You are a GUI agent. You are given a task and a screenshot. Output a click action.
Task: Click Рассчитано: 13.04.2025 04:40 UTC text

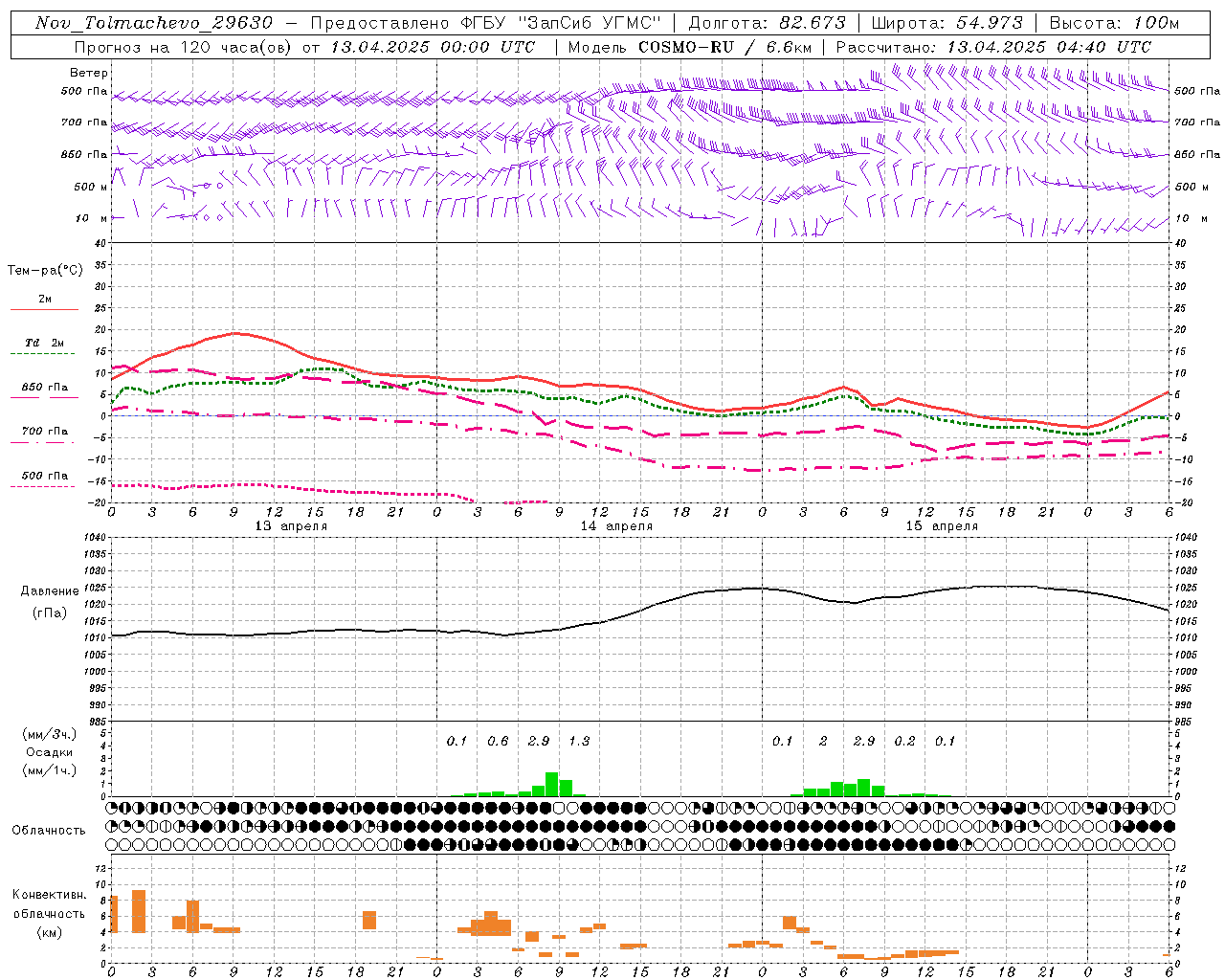993,47
